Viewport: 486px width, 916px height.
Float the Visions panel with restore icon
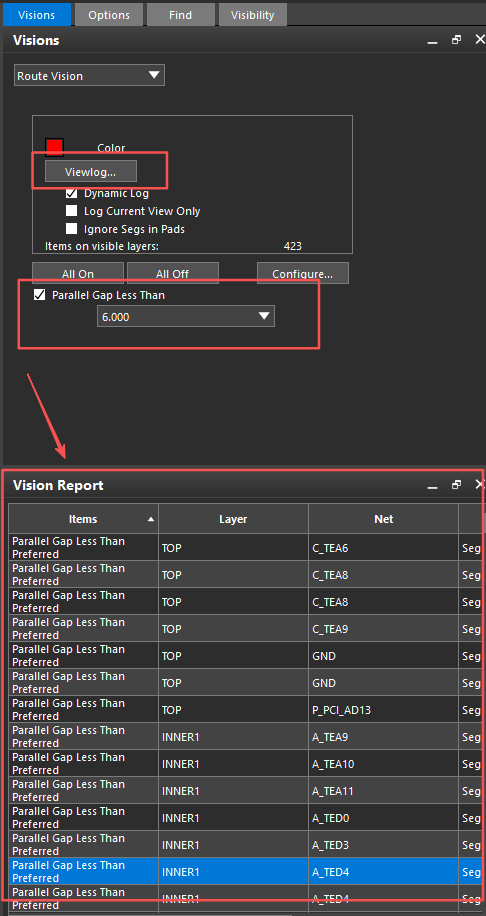(456, 40)
